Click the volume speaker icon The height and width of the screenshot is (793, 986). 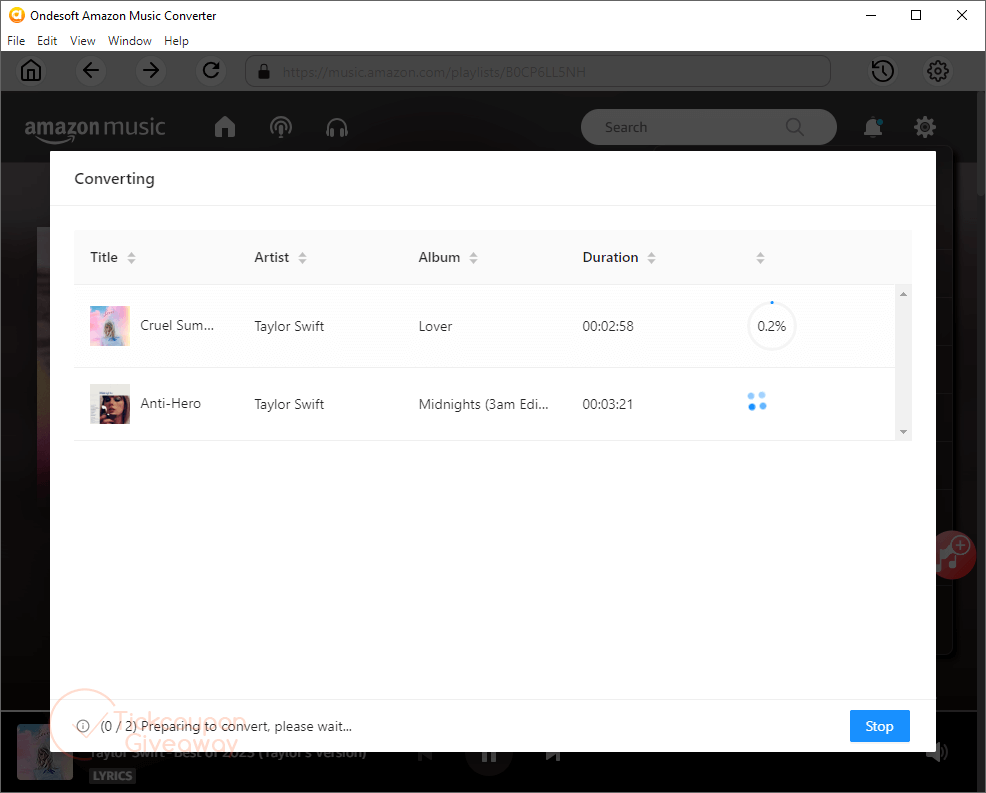[x=936, y=751]
